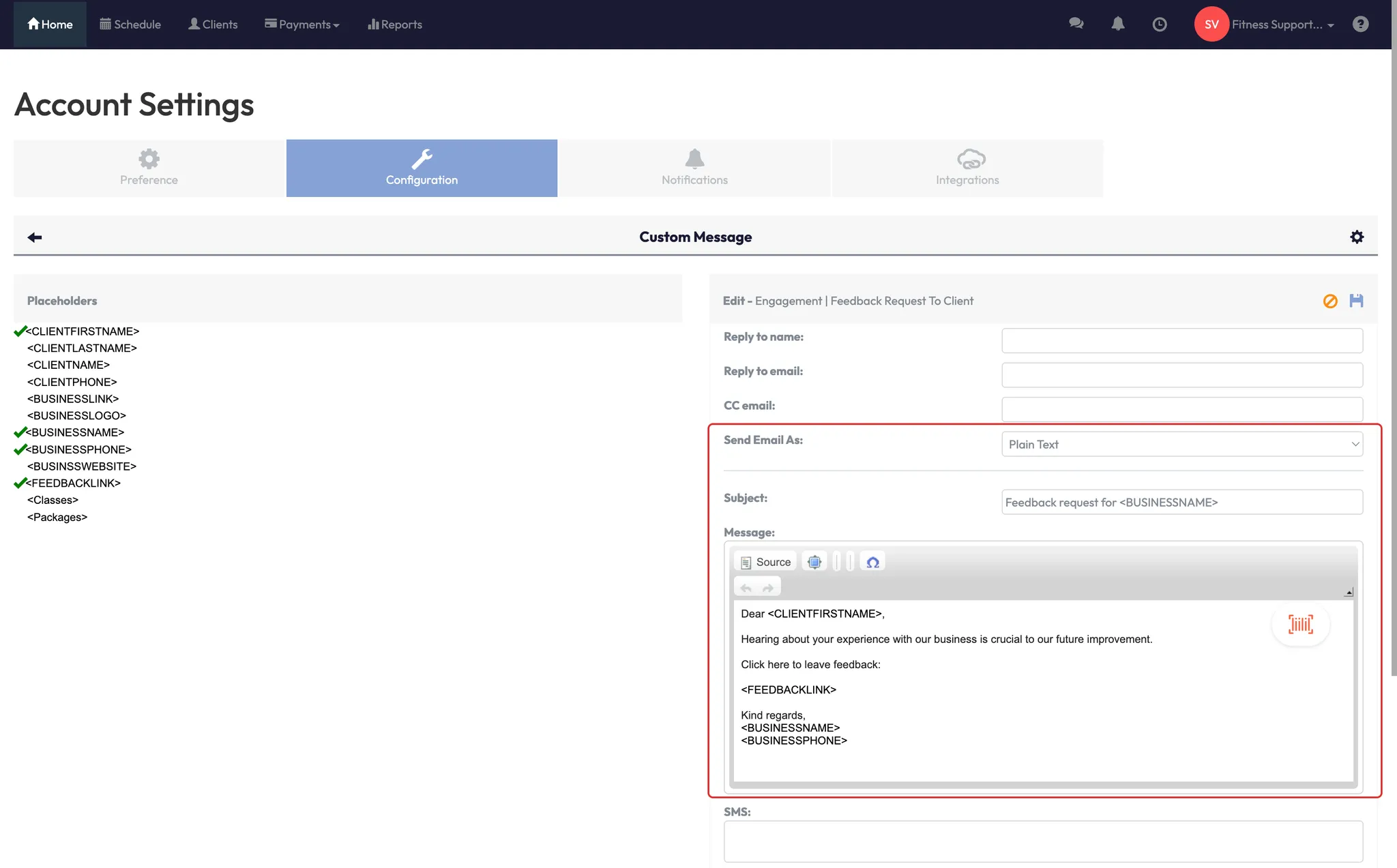Screen dimensions: 1397x868
Task: Click the Reply to email input field
Action: coord(1181,375)
